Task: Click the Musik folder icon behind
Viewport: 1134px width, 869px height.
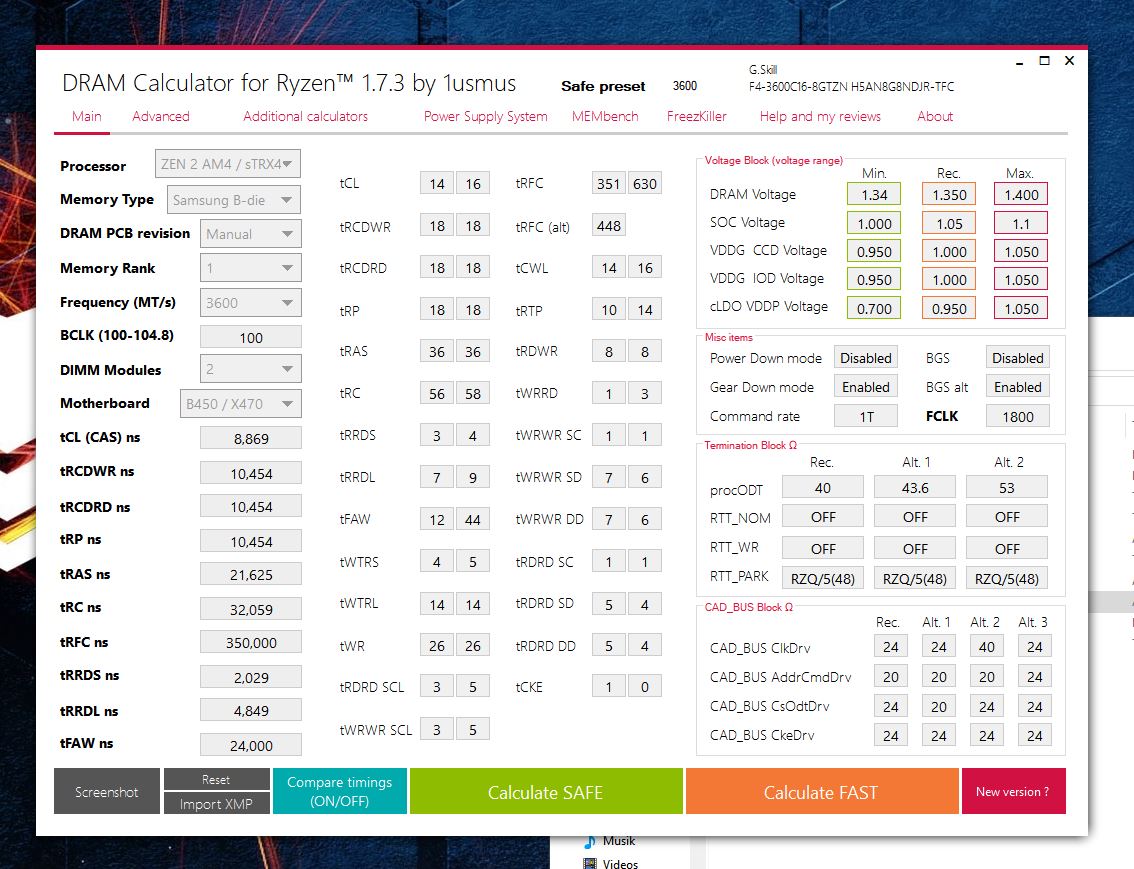Action: 590,841
